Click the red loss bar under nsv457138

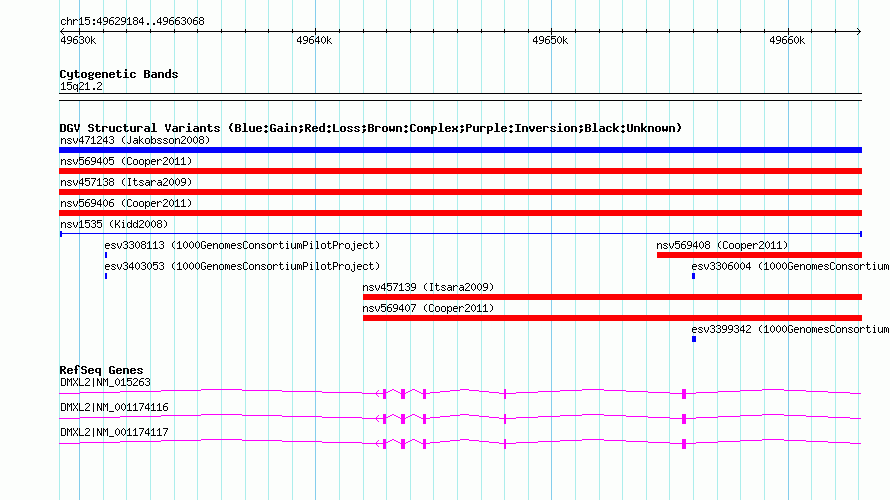[460, 192]
